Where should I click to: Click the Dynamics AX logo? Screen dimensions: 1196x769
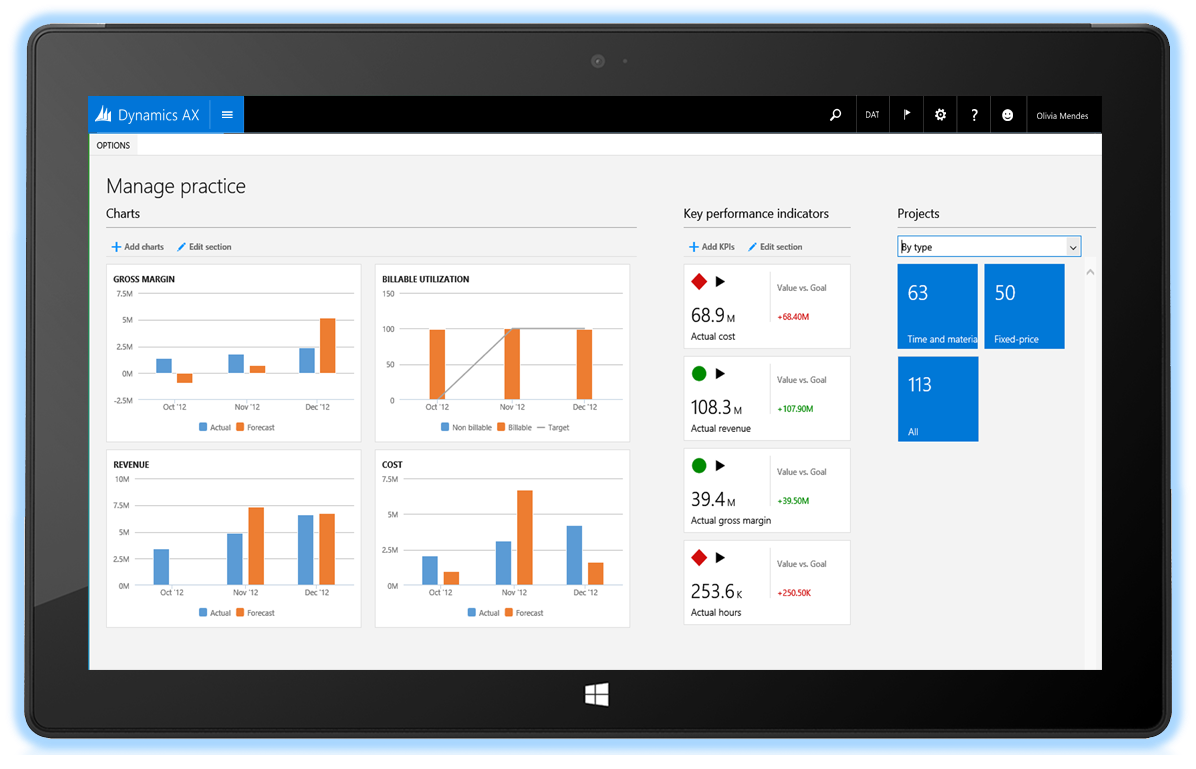click(x=148, y=115)
